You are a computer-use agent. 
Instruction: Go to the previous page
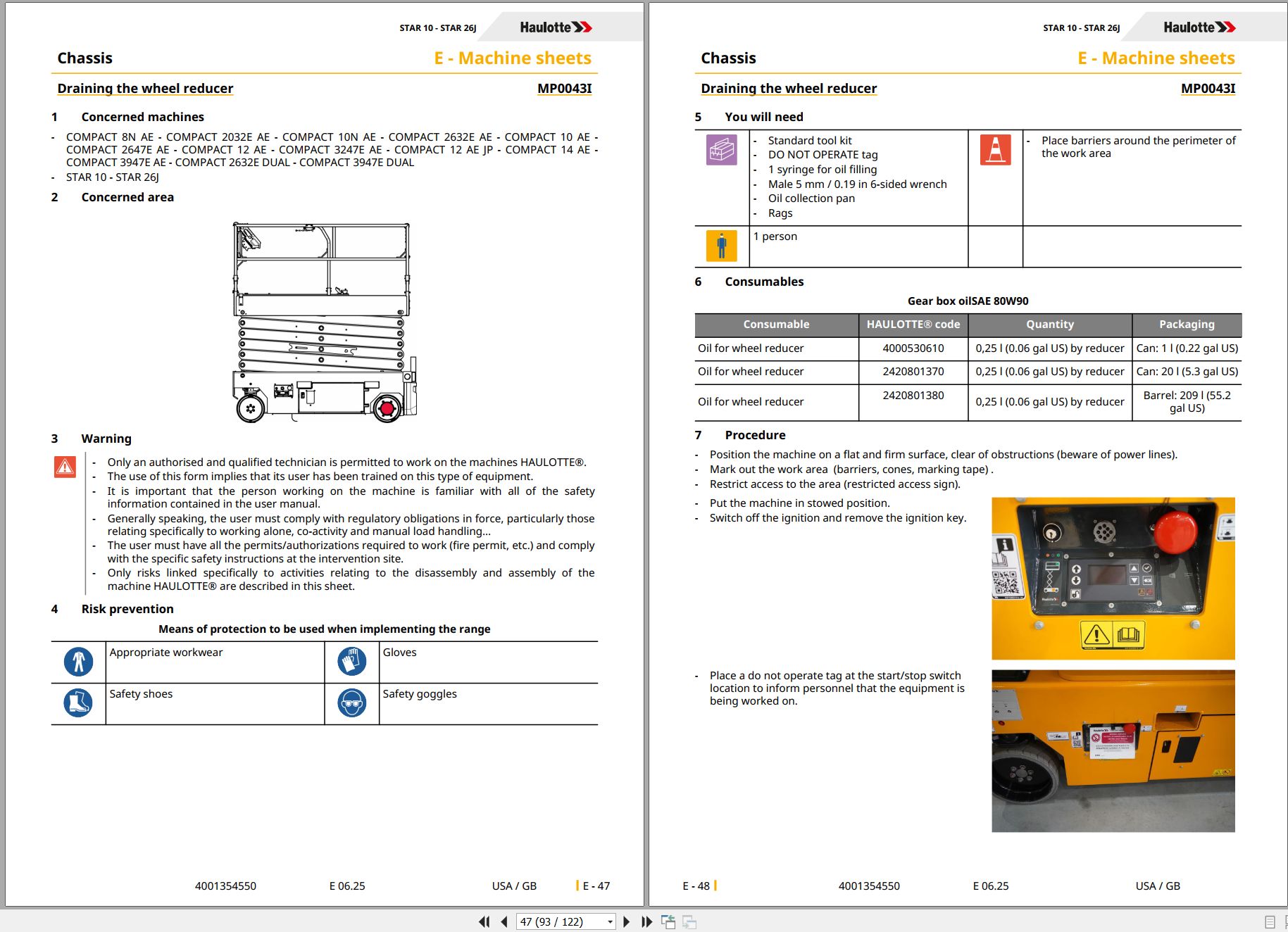[x=504, y=921]
